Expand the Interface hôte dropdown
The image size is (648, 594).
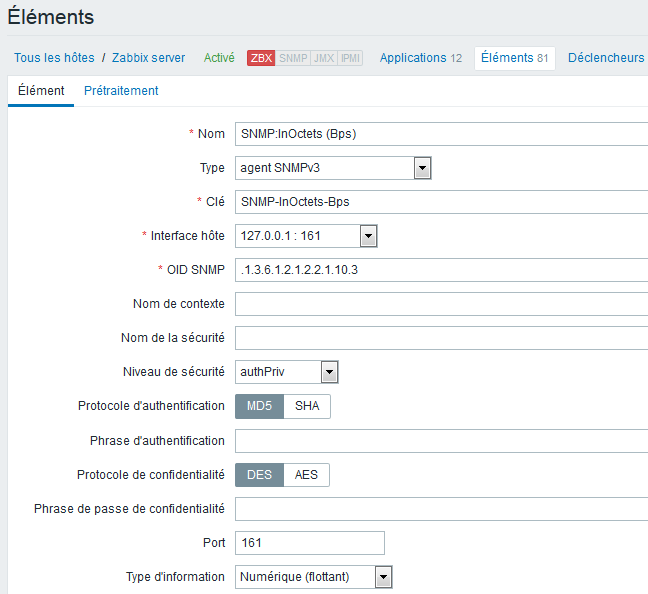(x=306, y=236)
